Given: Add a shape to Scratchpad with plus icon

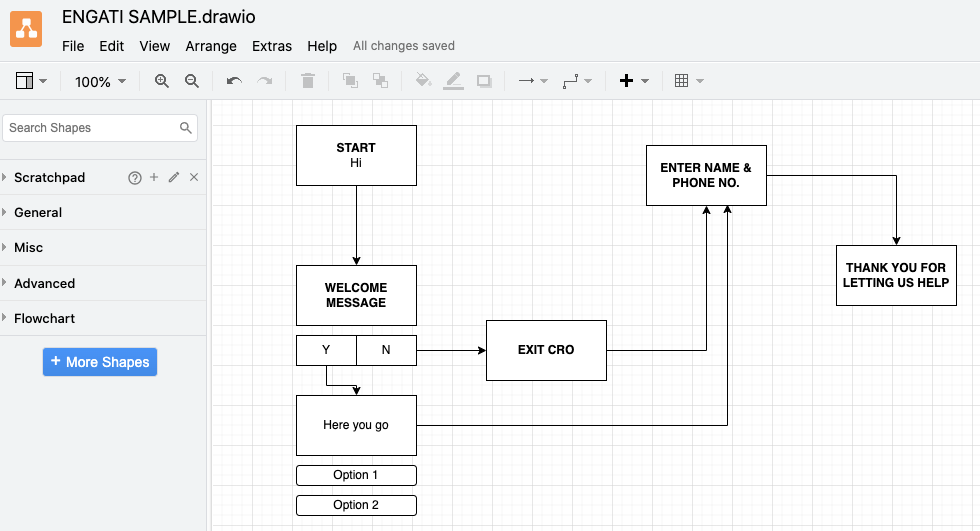Looking at the screenshot, I should (x=154, y=177).
